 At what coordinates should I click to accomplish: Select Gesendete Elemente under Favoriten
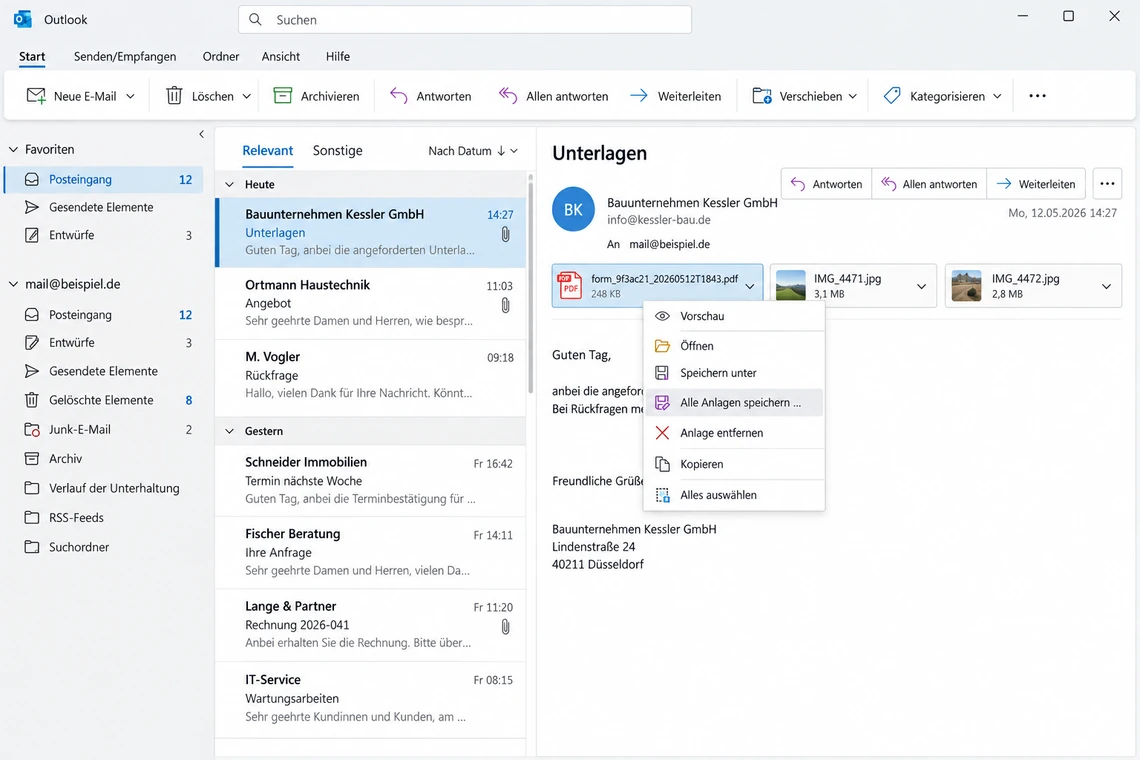pyautogui.click(x=103, y=207)
